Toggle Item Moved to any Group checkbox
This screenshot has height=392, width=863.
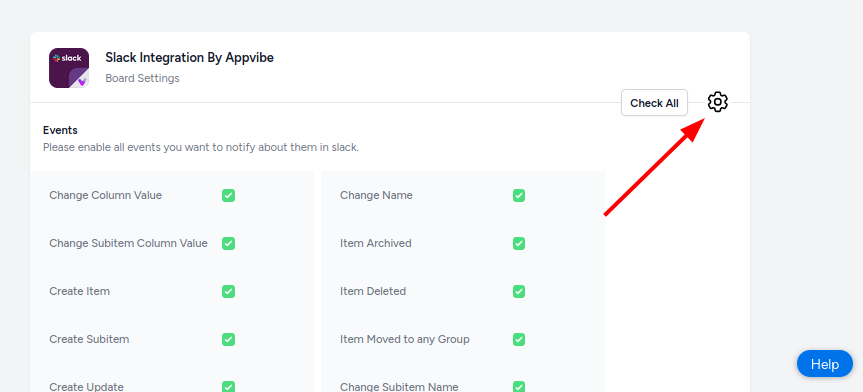tap(519, 339)
